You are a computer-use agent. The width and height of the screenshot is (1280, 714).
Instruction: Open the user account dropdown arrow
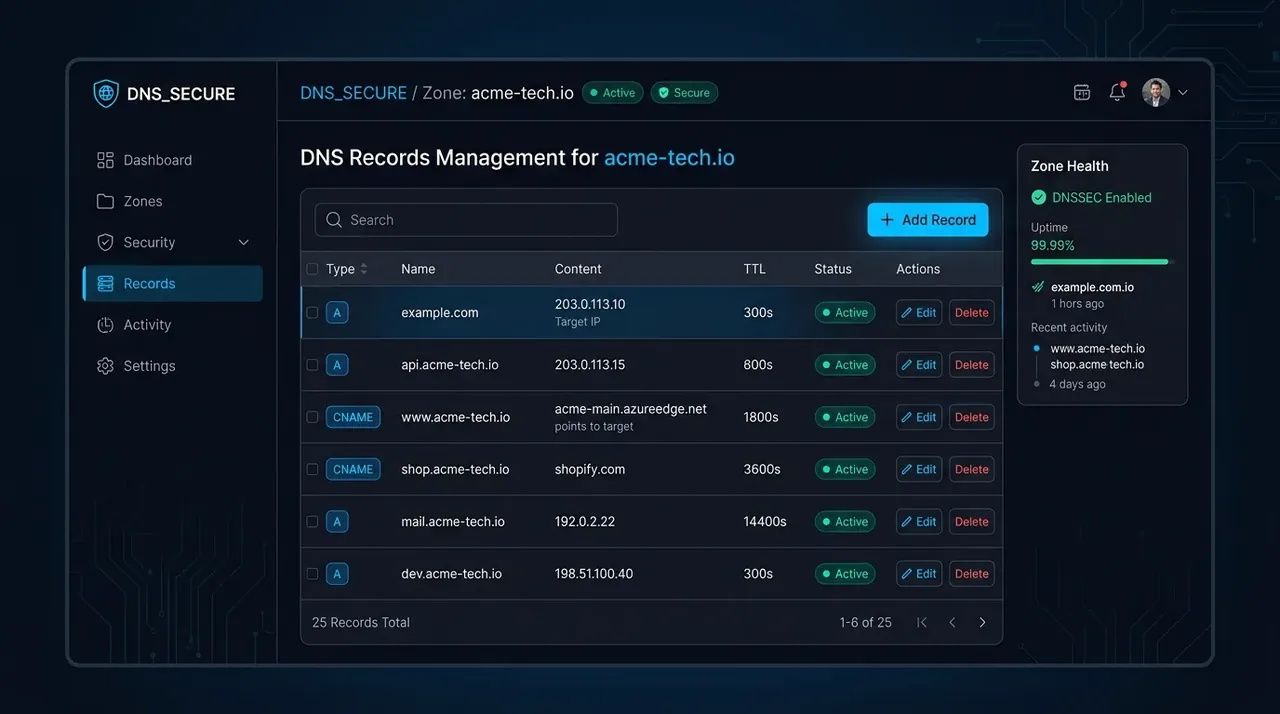pyautogui.click(x=1183, y=92)
